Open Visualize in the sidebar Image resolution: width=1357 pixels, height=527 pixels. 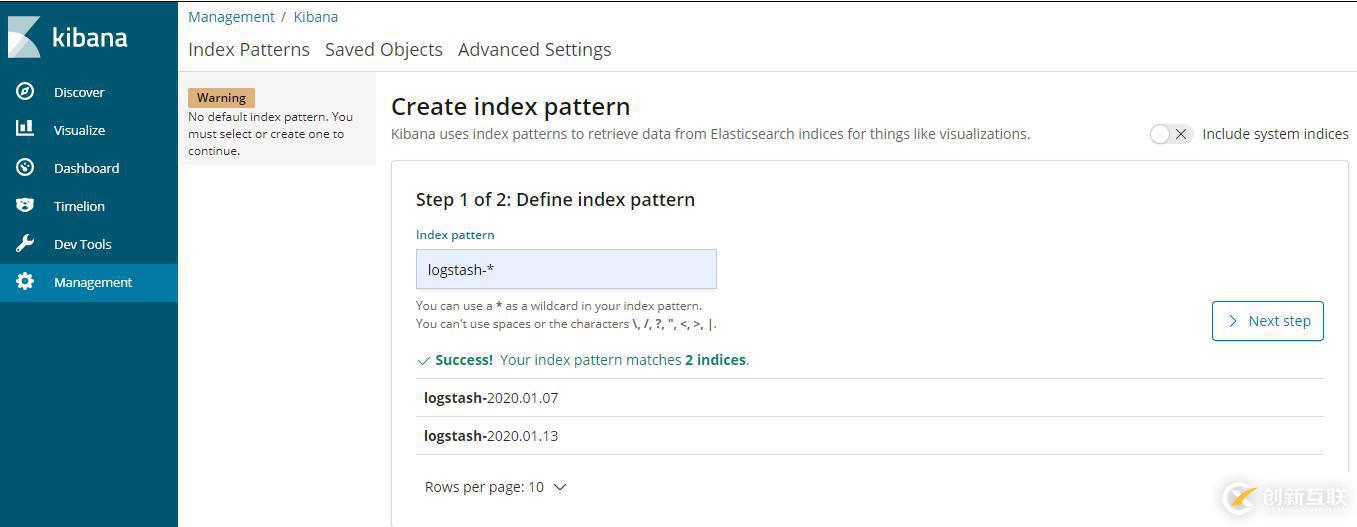[89, 130]
